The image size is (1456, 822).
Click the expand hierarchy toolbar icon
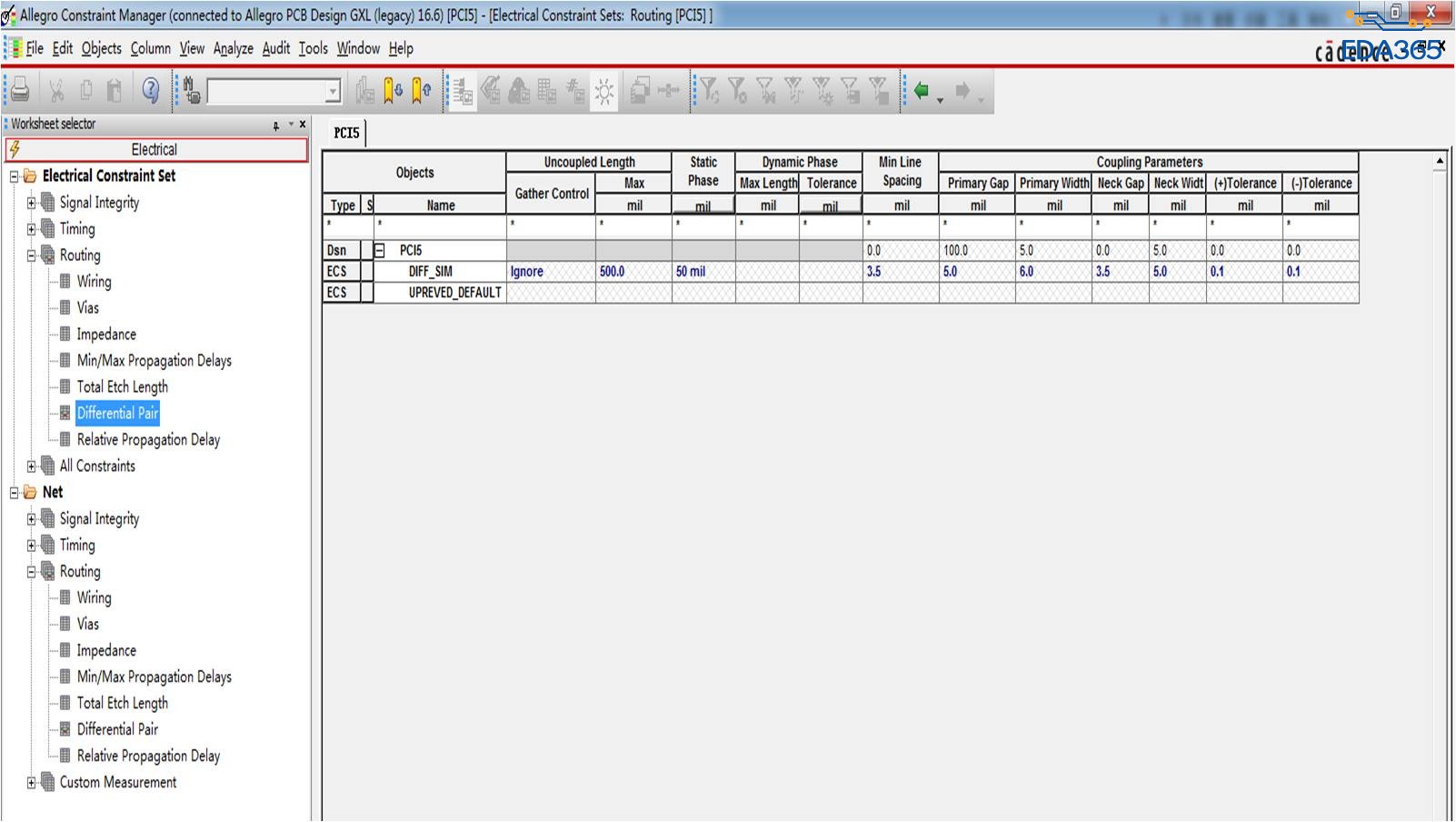pyautogui.click(x=463, y=91)
